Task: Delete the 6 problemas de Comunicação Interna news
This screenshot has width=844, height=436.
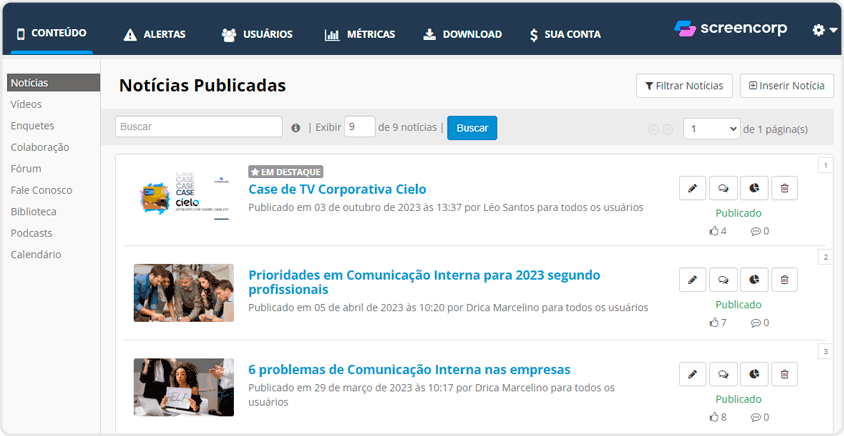Action: 784,374
